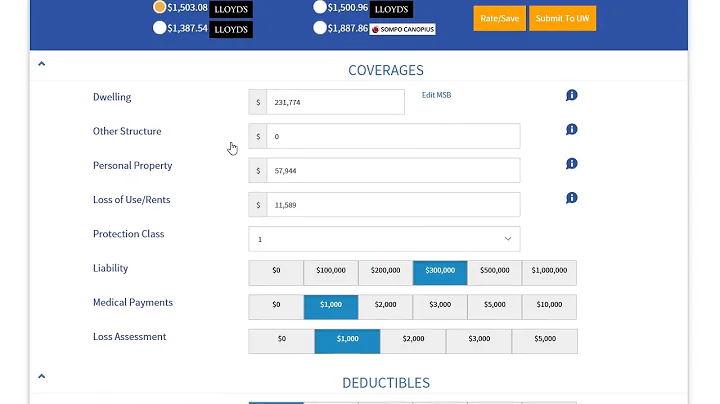Screen dimensions: 720x404
Task: Click the Dwelling amount field
Action: pos(335,102)
